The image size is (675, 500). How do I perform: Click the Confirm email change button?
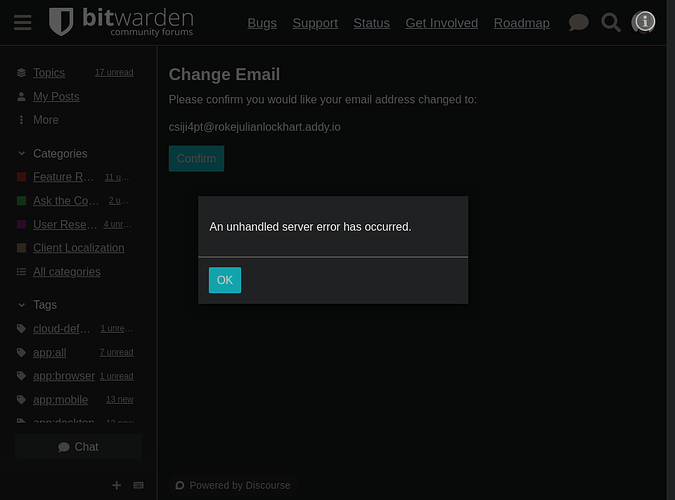tap(196, 158)
